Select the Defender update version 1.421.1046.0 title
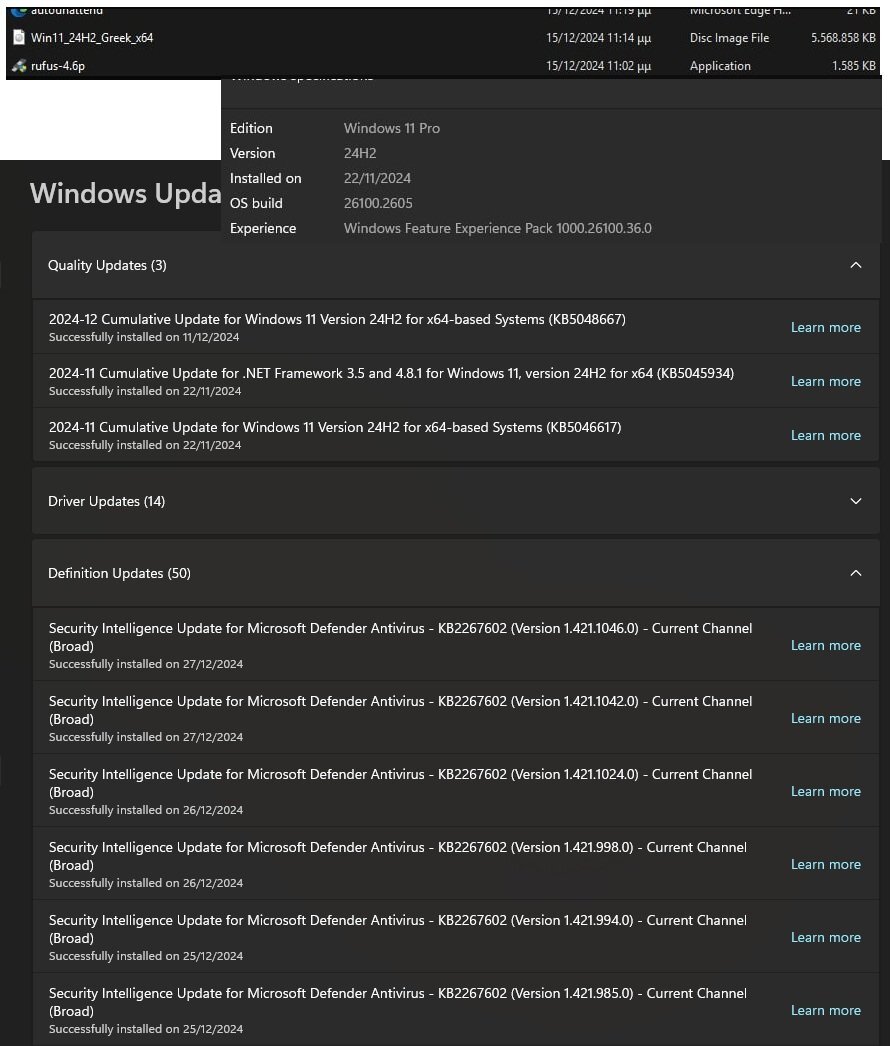The height and width of the screenshot is (1046, 890). [400, 637]
